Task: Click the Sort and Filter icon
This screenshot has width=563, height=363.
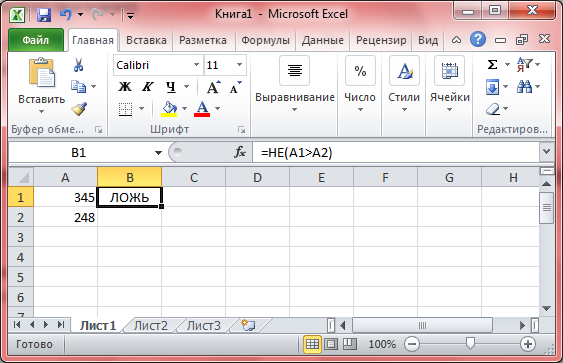Action: click(x=524, y=65)
